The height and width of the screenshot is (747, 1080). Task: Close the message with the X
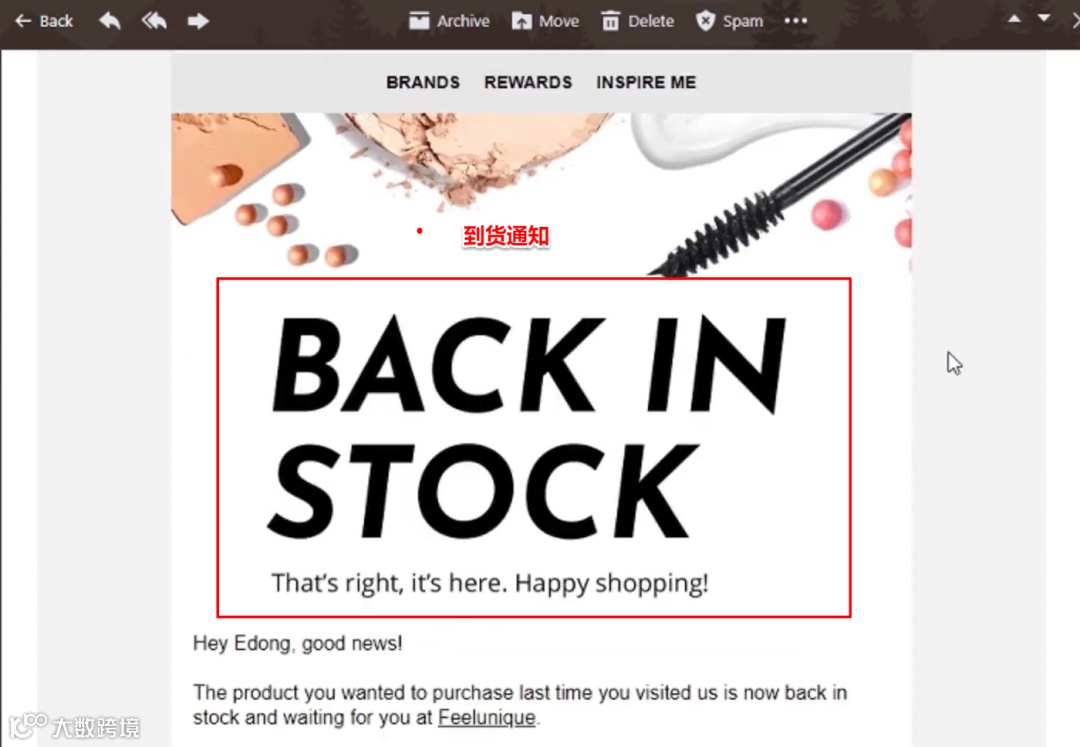pos(1076,21)
